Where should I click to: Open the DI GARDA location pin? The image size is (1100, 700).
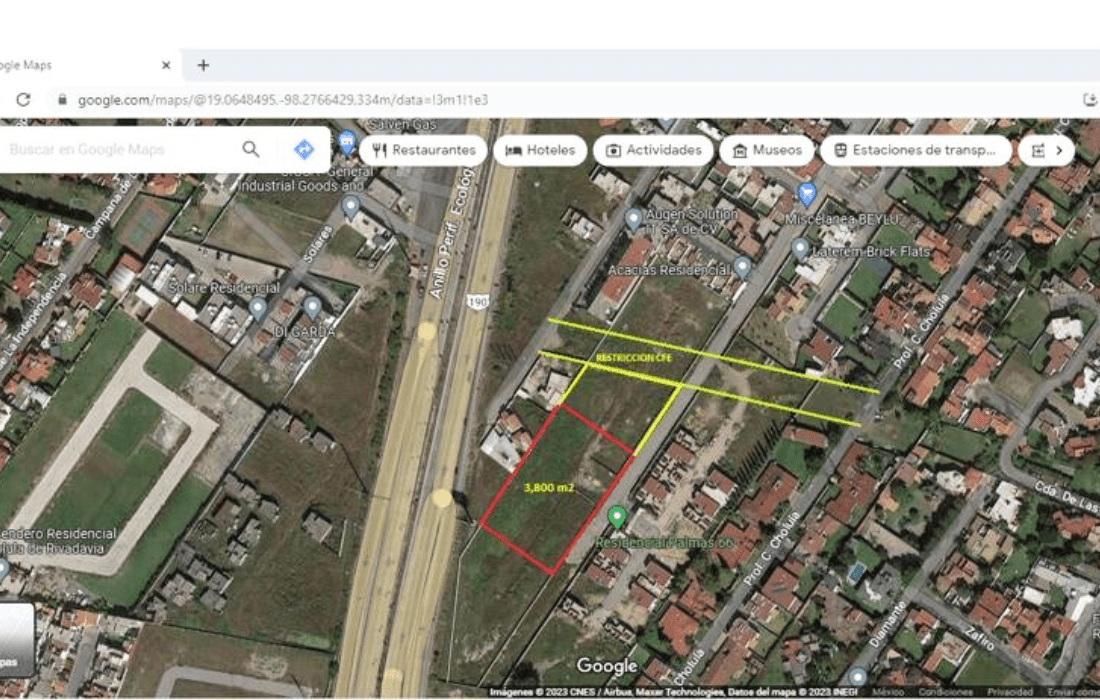[x=312, y=307]
